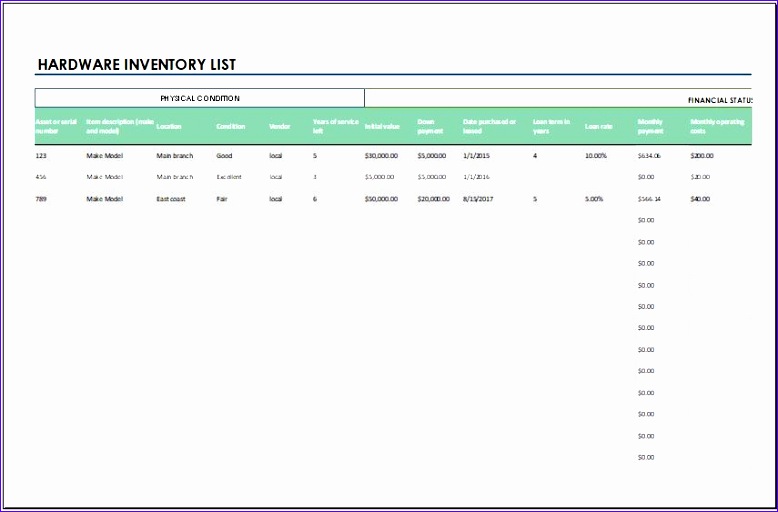Click the '5.00%' loan rate cell
The height and width of the screenshot is (512, 778).
tap(594, 199)
